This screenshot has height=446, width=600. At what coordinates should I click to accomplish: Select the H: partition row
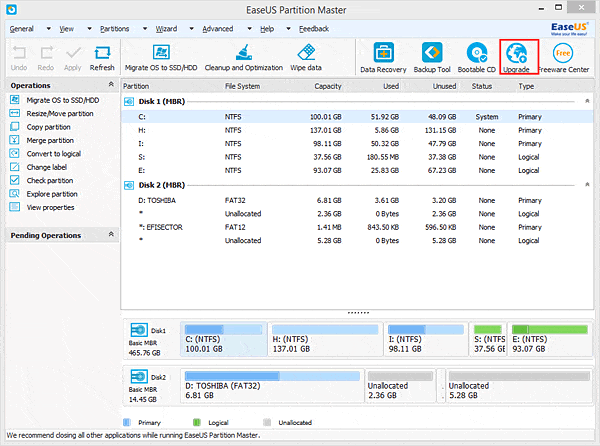pos(357,130)
